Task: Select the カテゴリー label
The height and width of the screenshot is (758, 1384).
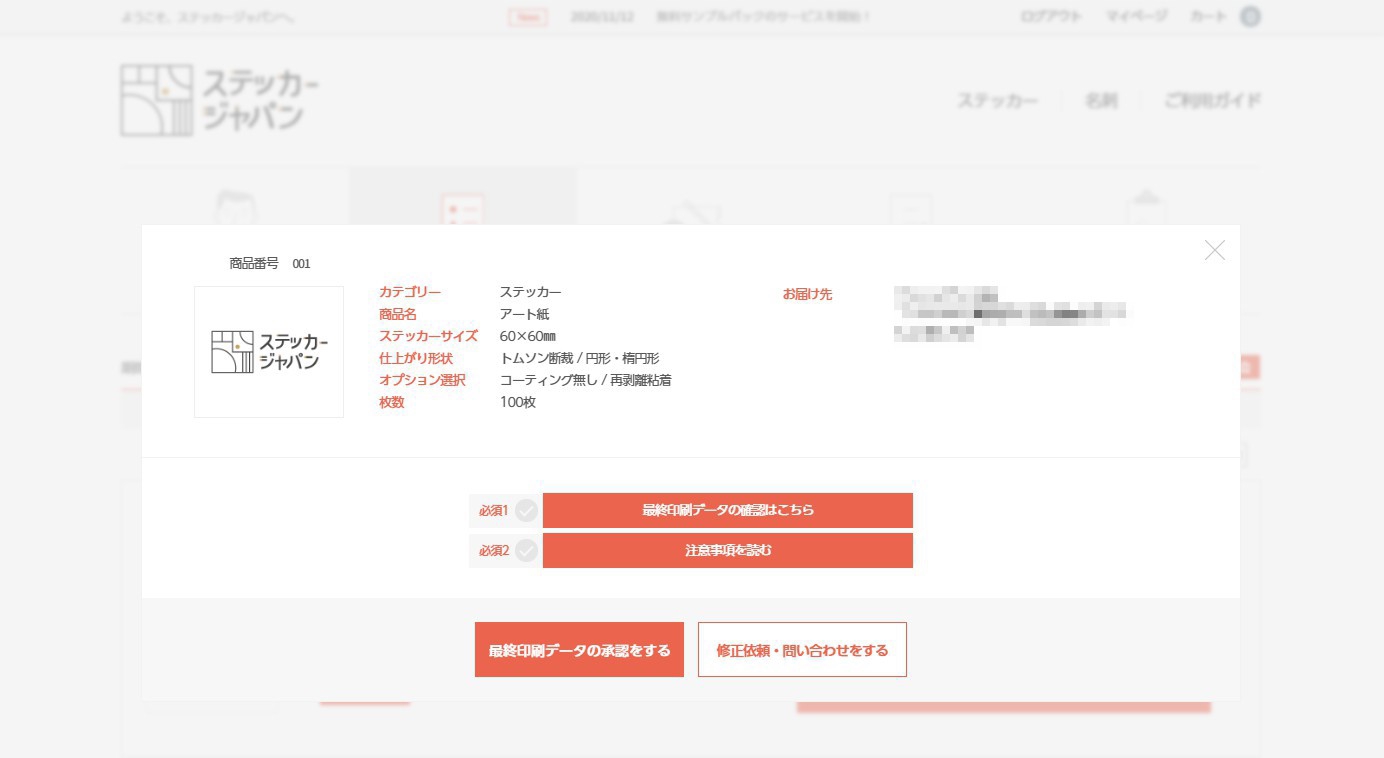Action: pyautogui.click(x=410, y=292)
